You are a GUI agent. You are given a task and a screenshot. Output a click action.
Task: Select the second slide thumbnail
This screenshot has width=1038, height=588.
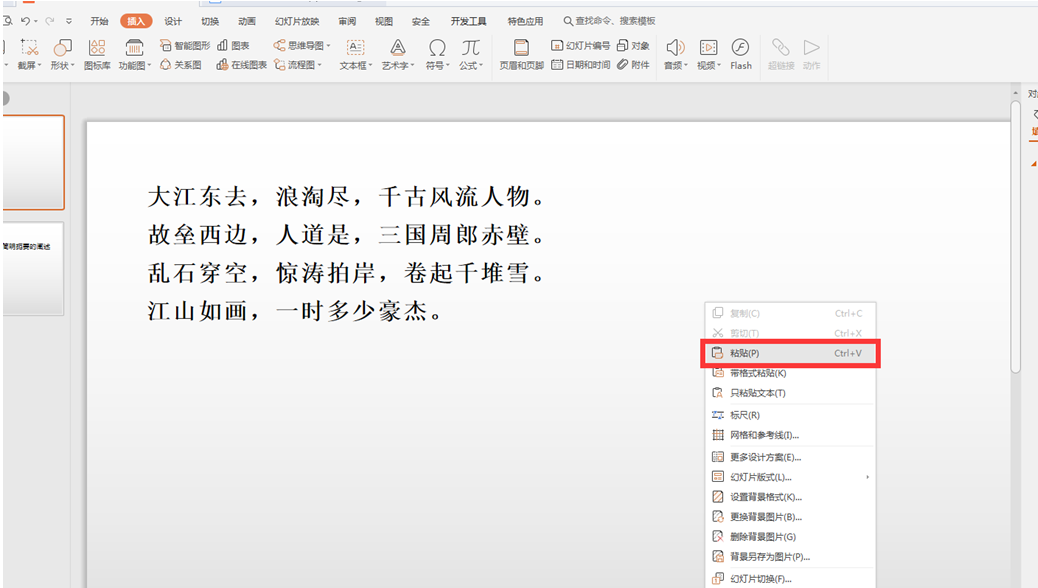33,268
